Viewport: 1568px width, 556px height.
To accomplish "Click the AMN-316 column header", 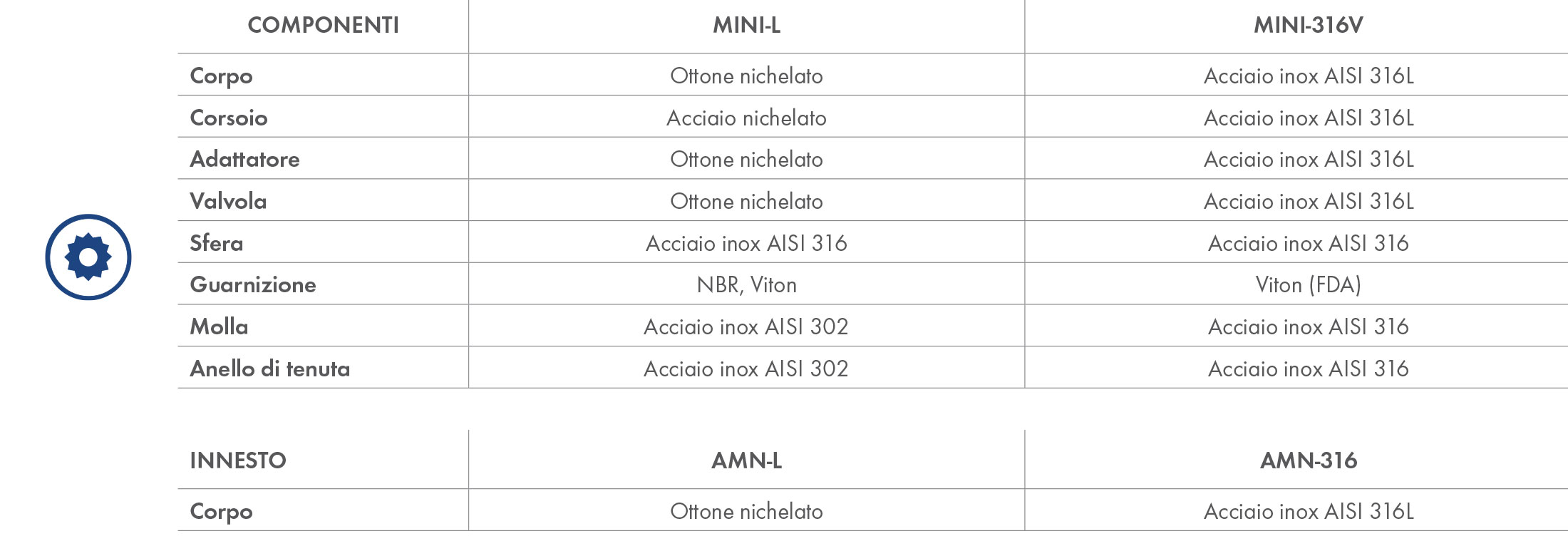I will point(1309,460).
